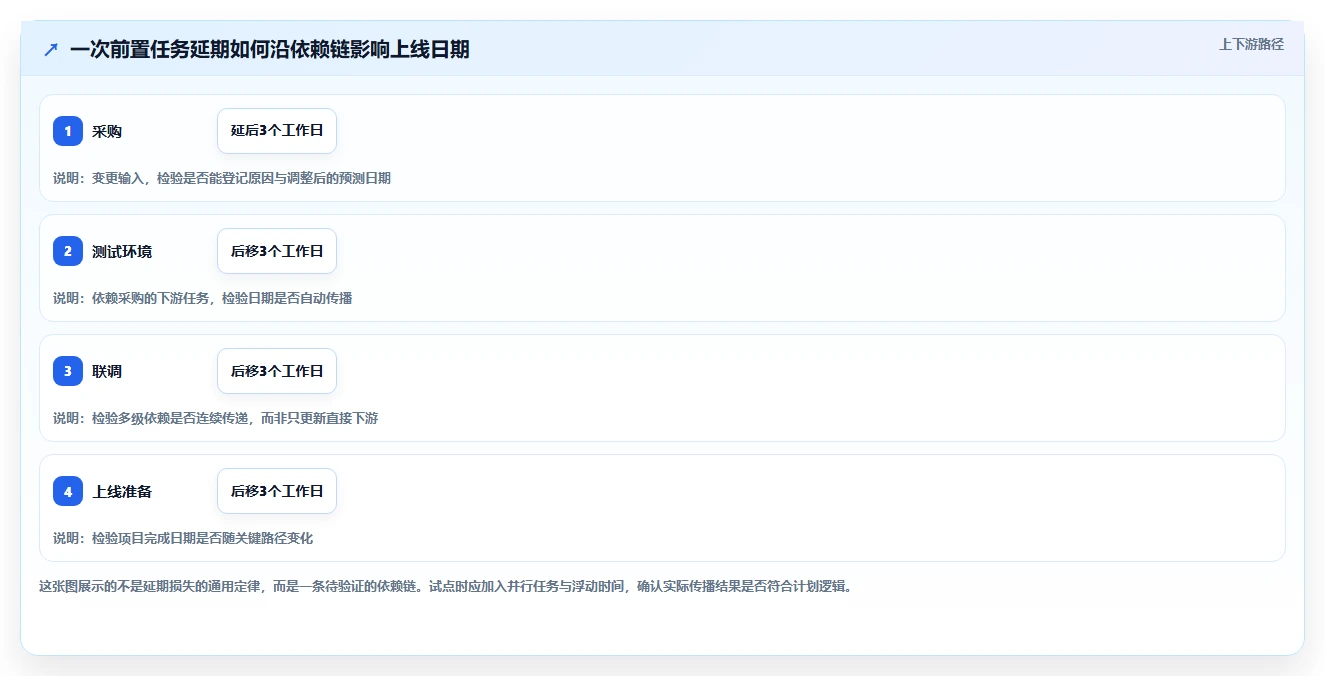Click step number 4 badge for 上线准备

click(x=68, y=491)
